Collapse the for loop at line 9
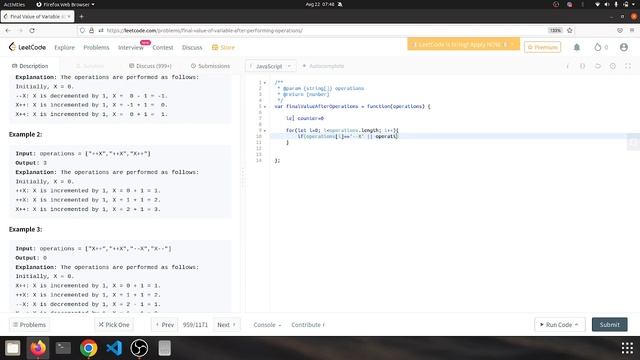Image resolution: width=640 pixels, height=360 pixels. coord(265,131)
